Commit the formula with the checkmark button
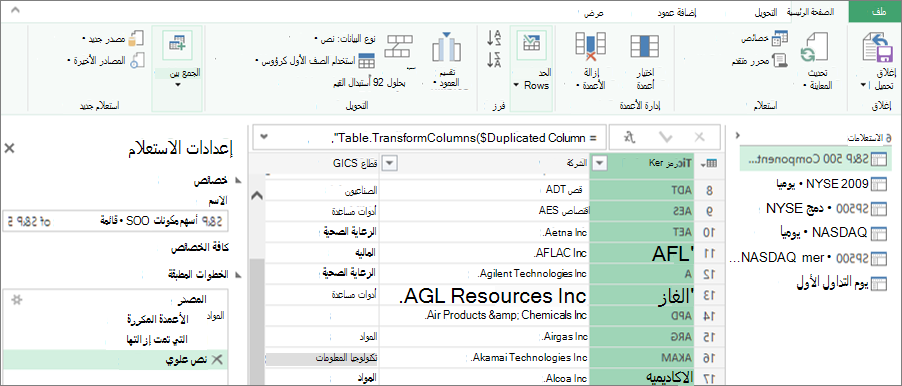 [666, 137]
